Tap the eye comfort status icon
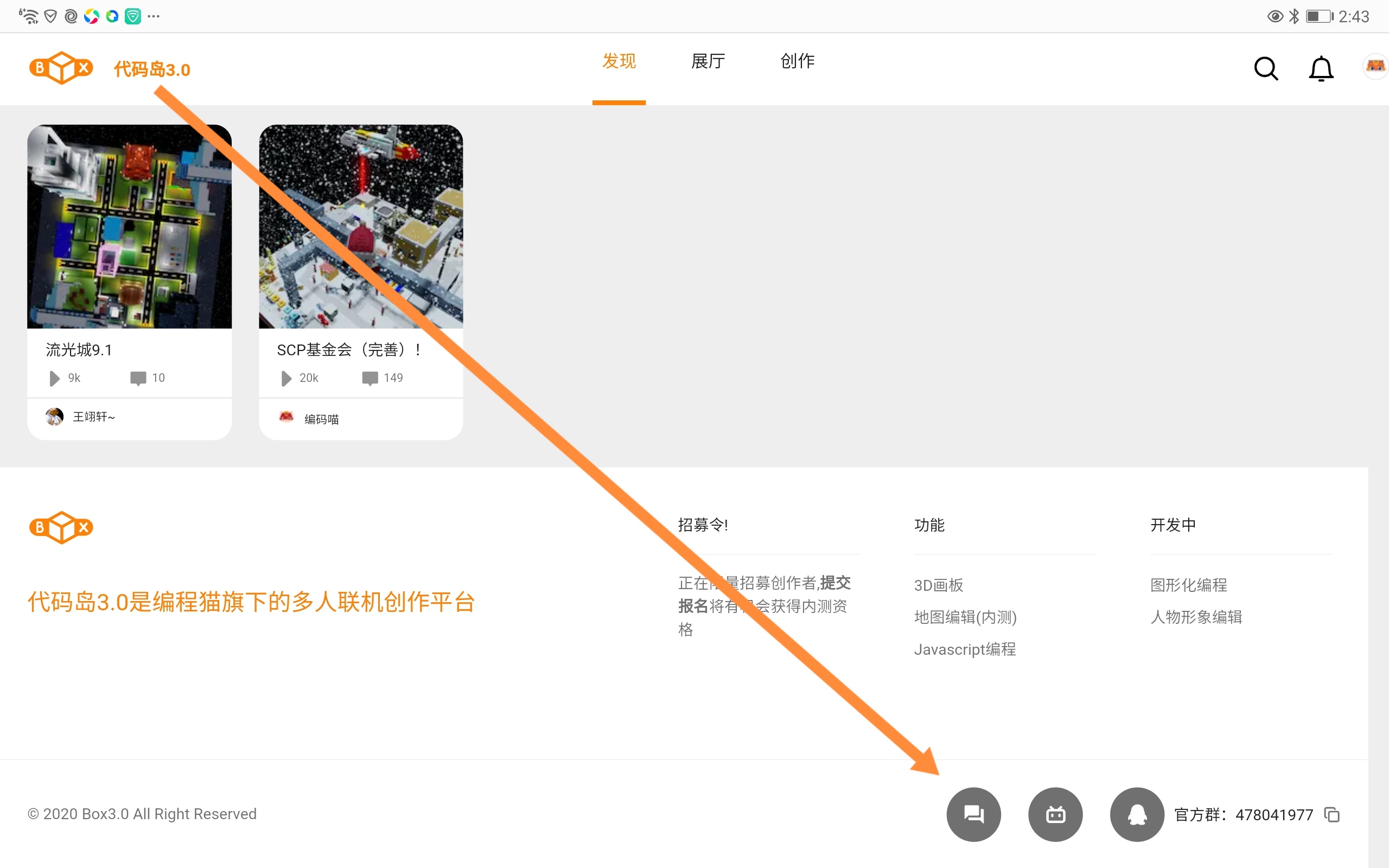 [1275, 16]
